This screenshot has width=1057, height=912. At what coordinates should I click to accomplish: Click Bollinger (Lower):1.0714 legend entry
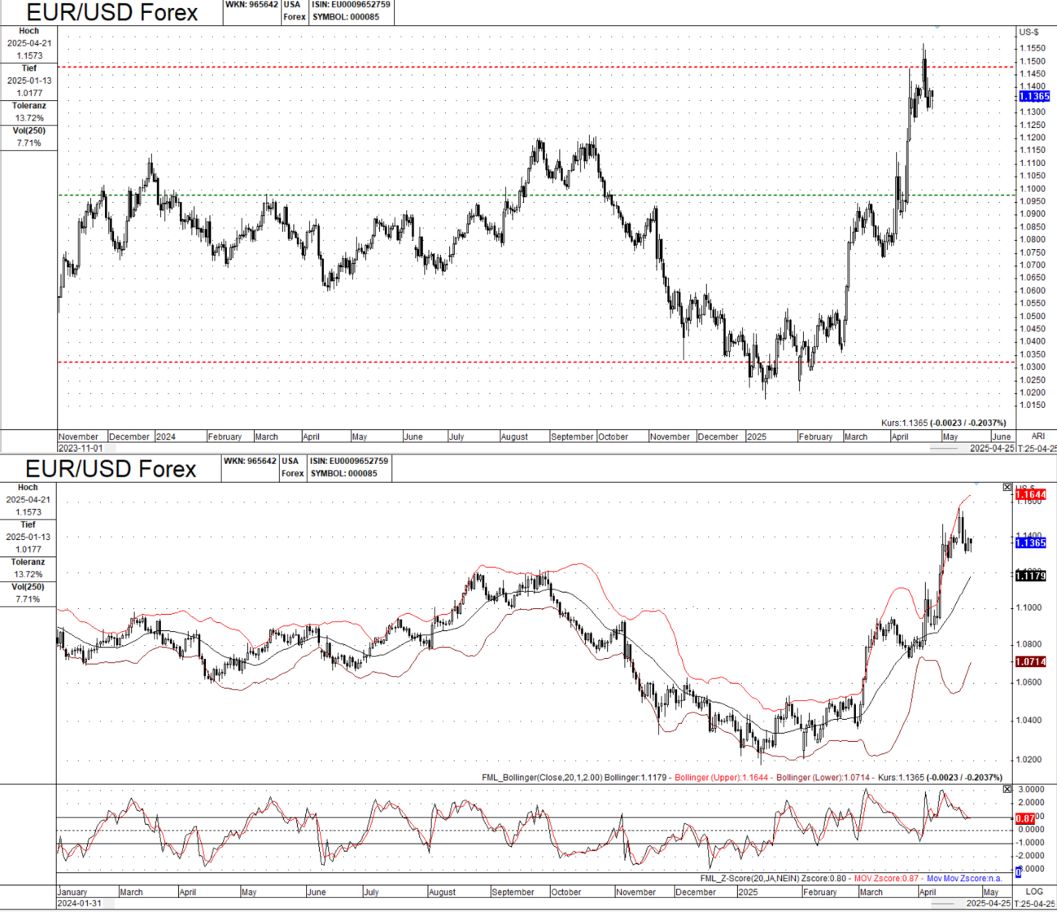tap(822, 777)
